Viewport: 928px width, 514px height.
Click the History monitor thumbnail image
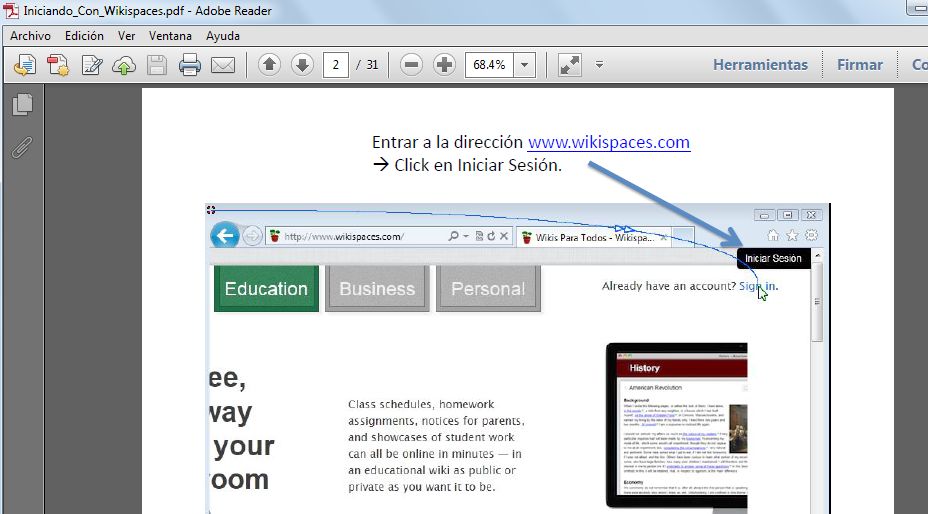click(676, 426)
